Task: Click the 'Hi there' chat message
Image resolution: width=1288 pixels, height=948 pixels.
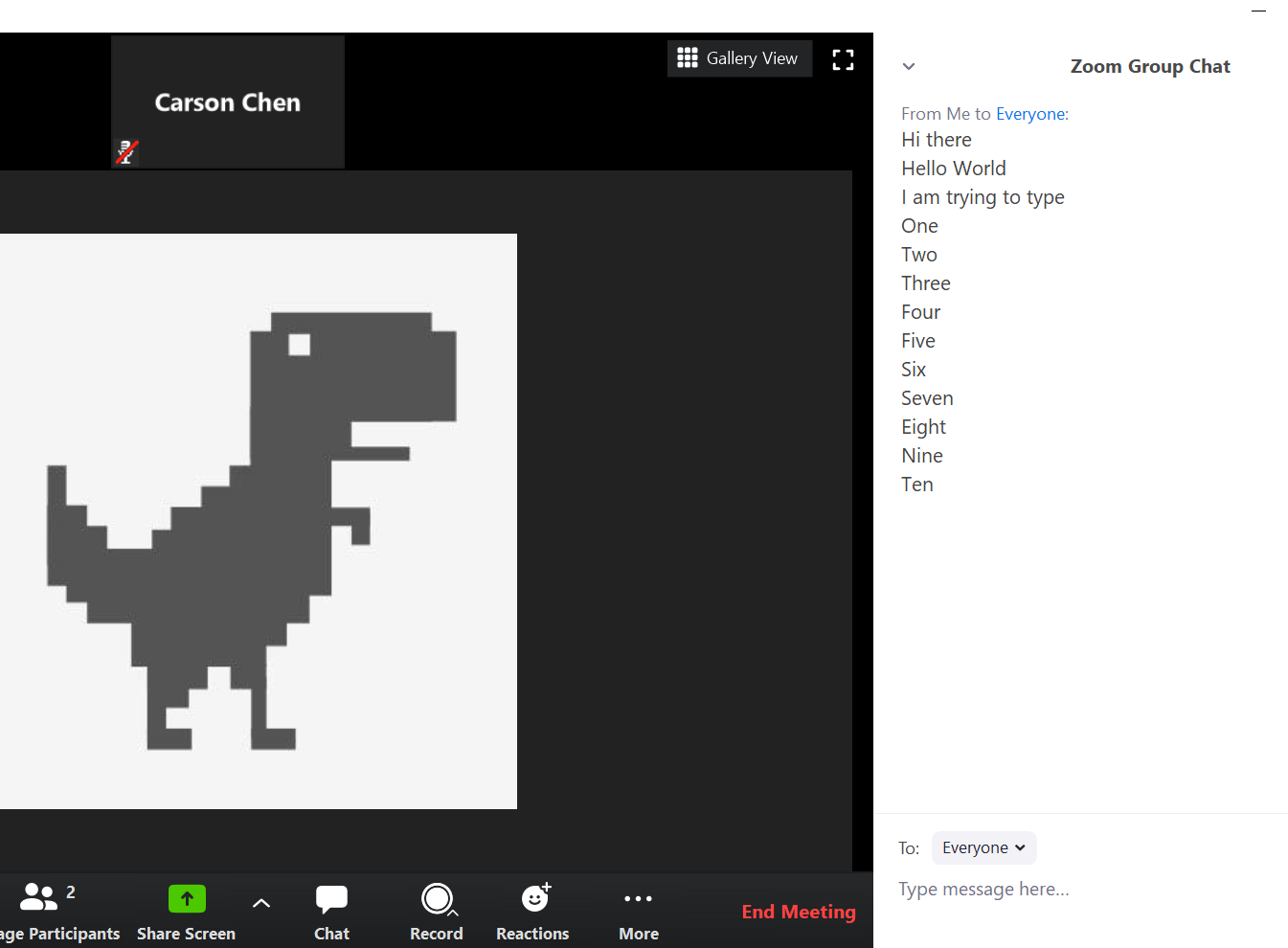Action: click(x=937, y=140)
